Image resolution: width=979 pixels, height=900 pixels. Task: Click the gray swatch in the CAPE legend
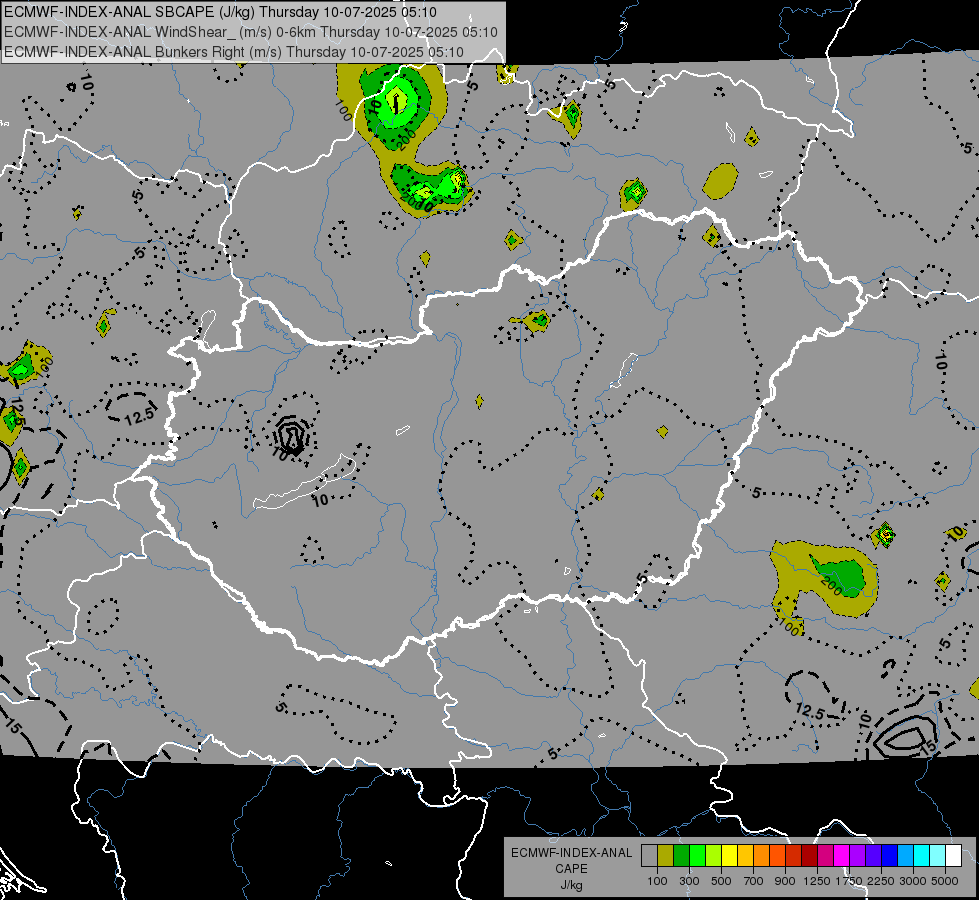(x=649, y=856)
